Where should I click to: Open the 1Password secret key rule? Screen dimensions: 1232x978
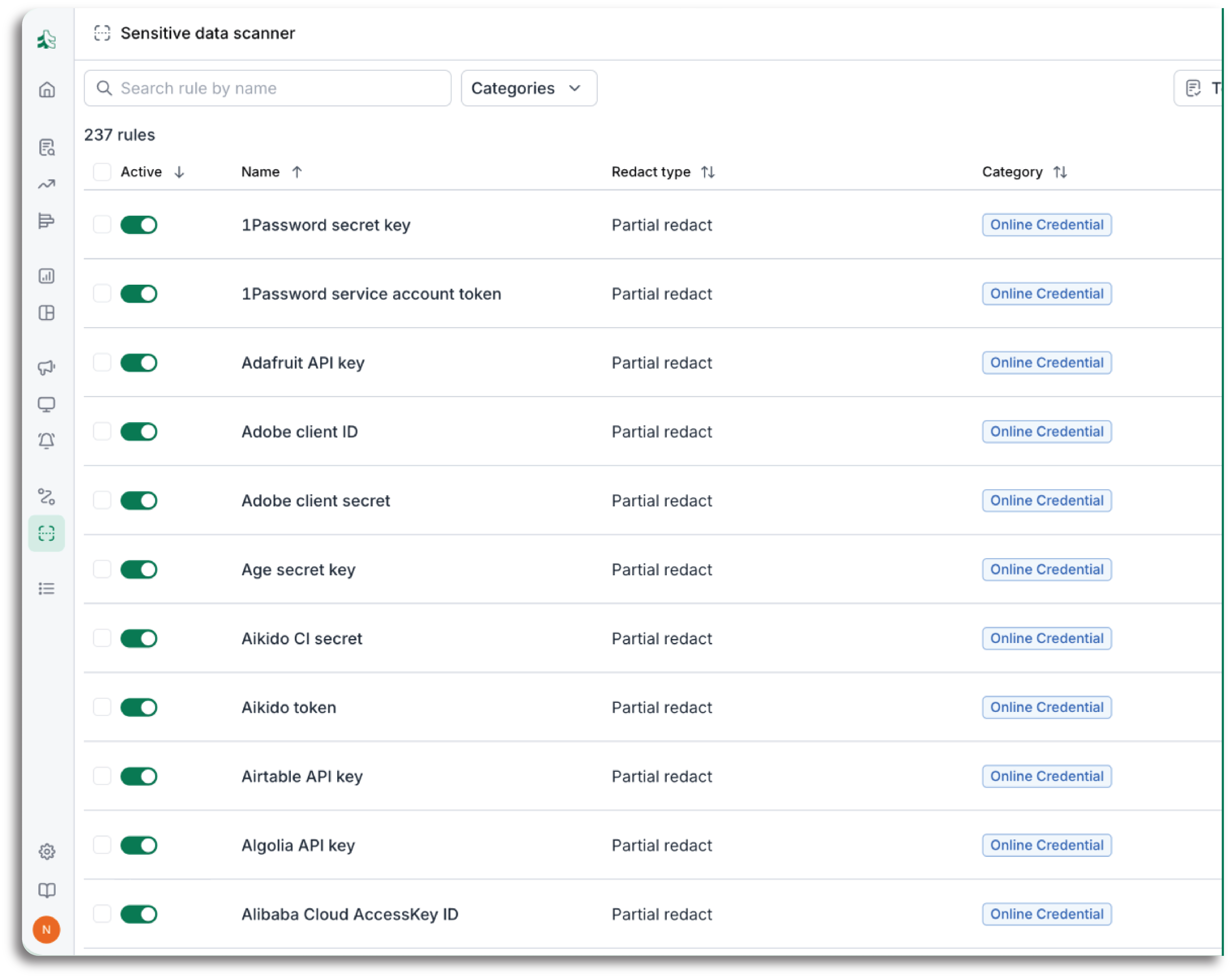click(x=326, y=225)
